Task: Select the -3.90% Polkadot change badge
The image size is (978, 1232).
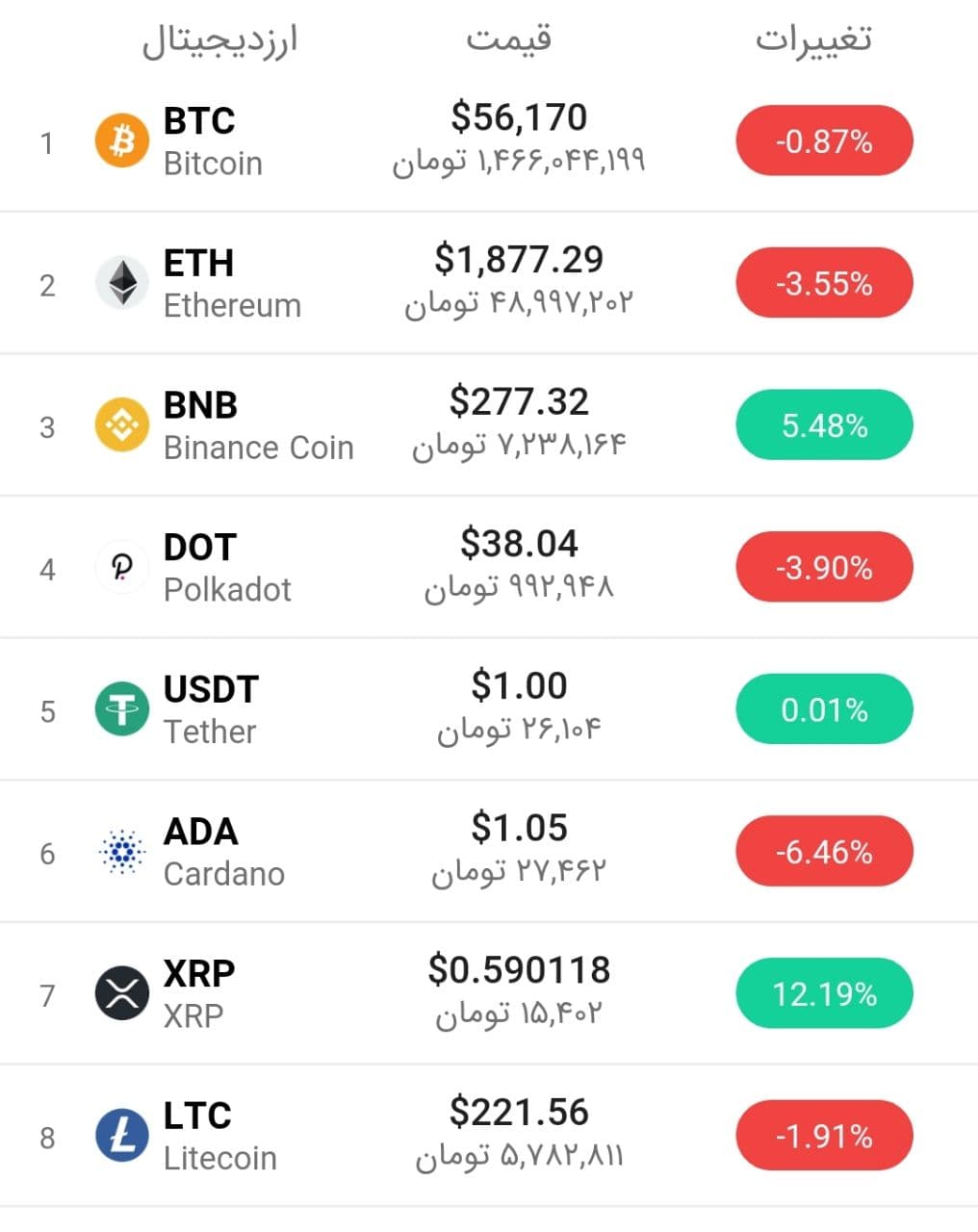Action: tap(824, 568)
